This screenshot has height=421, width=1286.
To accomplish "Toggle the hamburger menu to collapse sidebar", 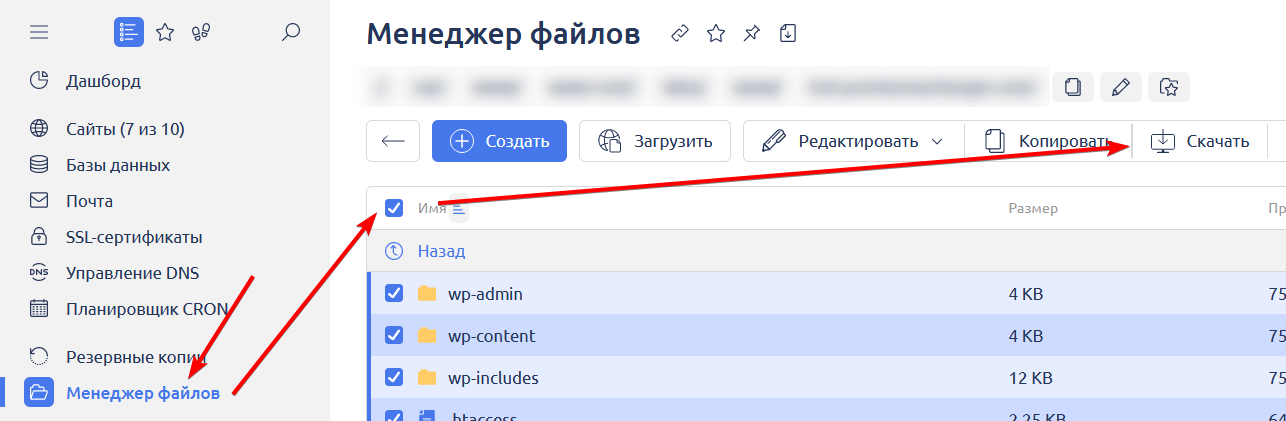I will click(39, 33).
